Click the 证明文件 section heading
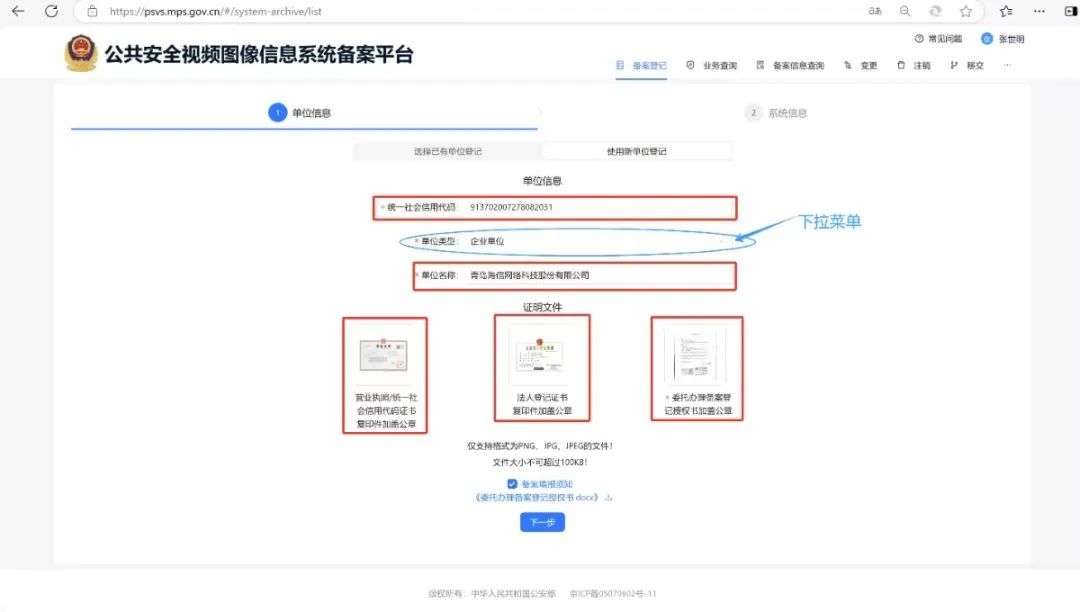 [x=542, y=307]
